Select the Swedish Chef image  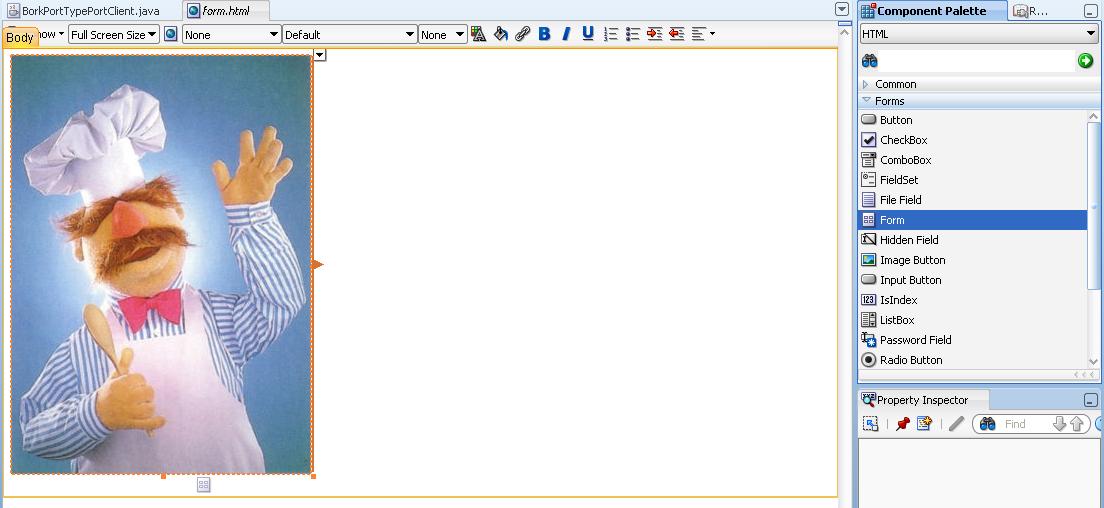[161, 264]
